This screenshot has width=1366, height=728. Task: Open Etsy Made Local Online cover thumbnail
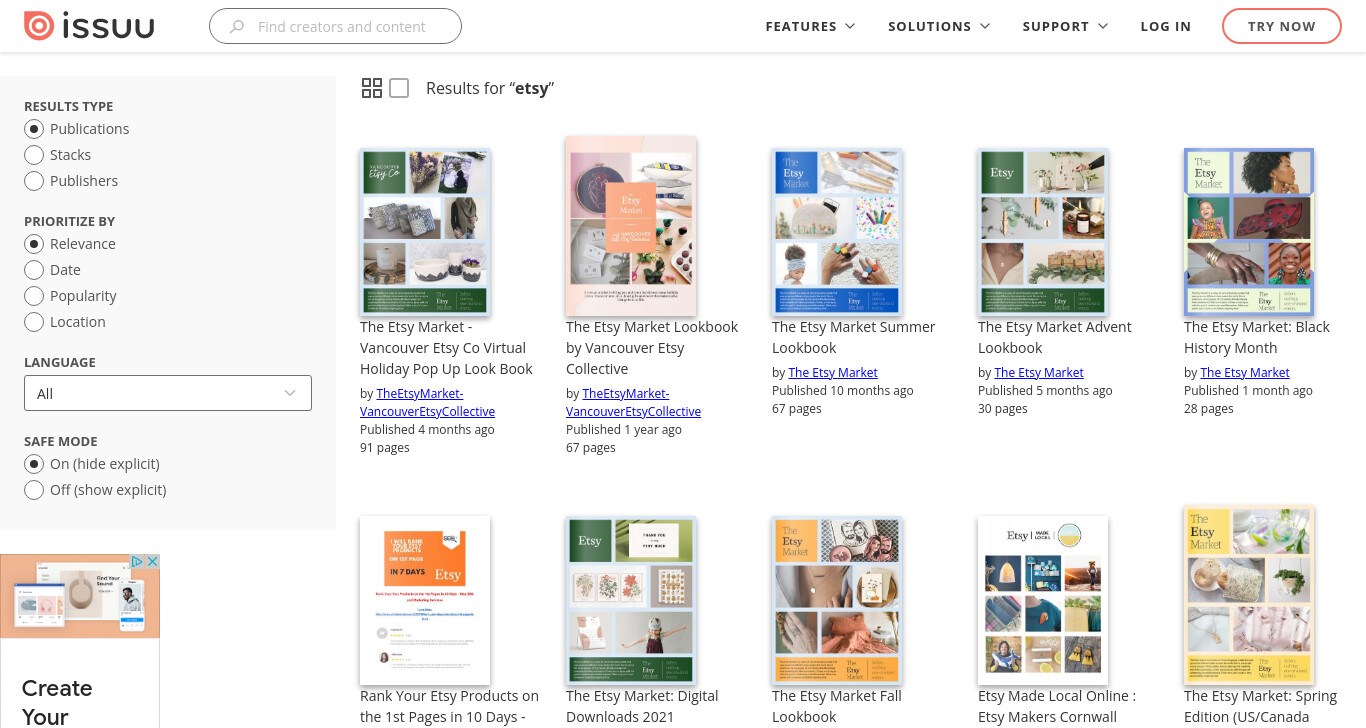tap(1043, 600)
